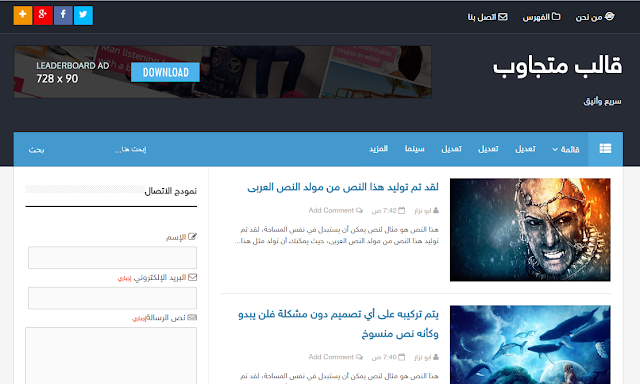Expand the 'قائمة' dropdown menu
This screenshot has height=384, width=640.
(566, 149)
